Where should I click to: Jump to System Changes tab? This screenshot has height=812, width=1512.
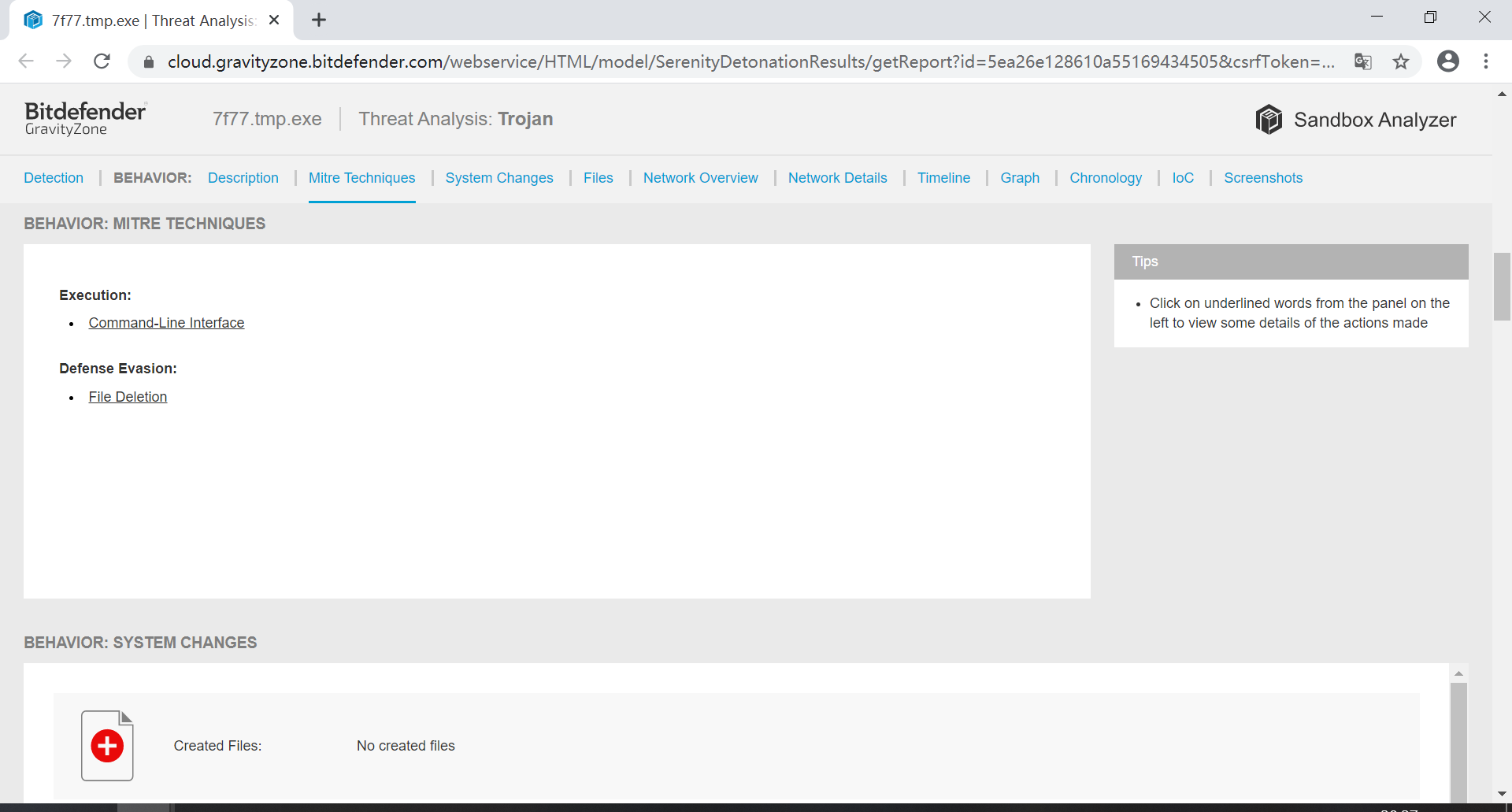point(499,178)
